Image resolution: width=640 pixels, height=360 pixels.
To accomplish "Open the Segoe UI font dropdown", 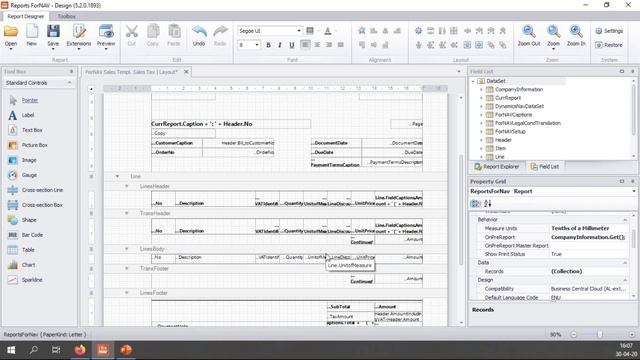I will [299, 31].
